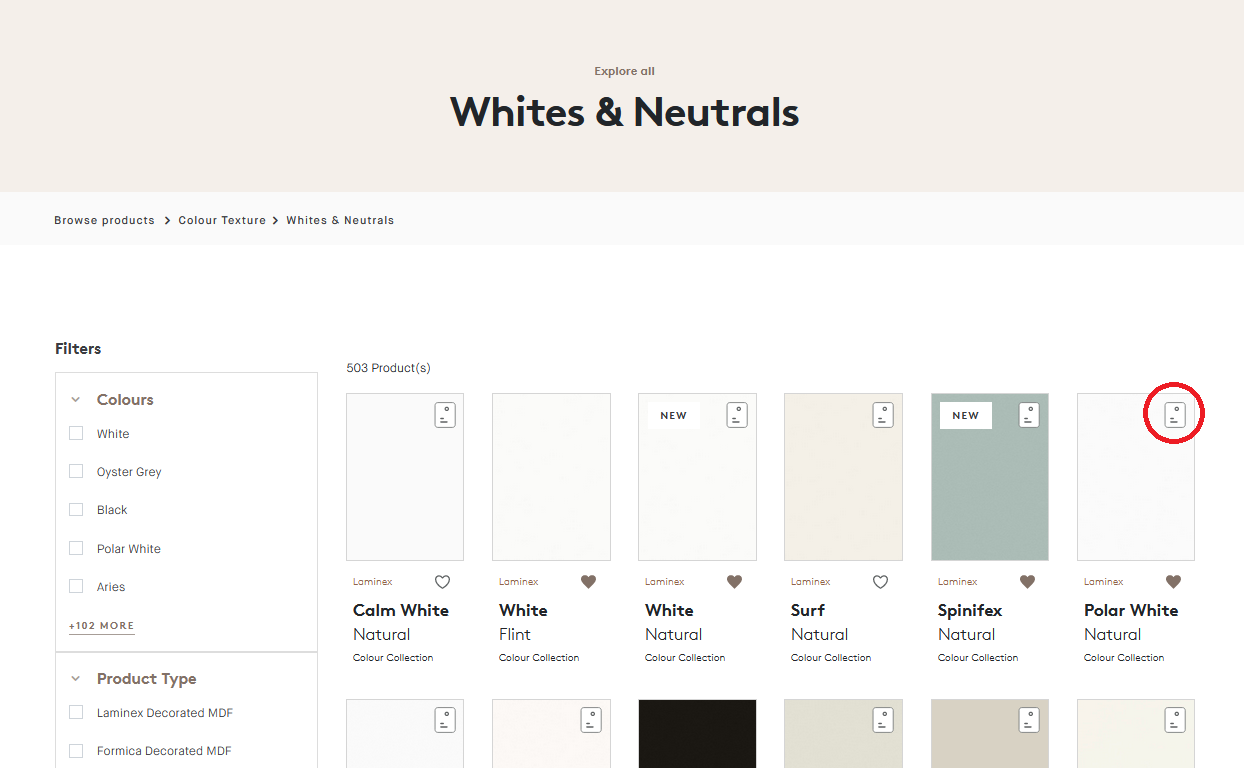Click the sample icon on White Flint
Viewport: 1244px width, 768px height.
590,414
